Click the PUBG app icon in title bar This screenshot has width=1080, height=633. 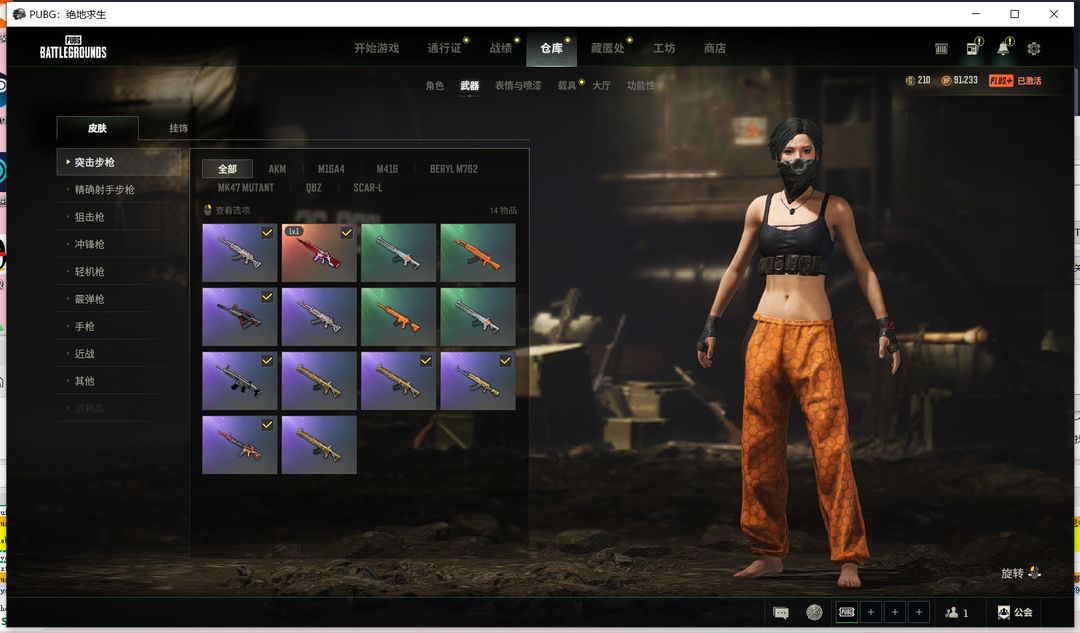(19, 14)
